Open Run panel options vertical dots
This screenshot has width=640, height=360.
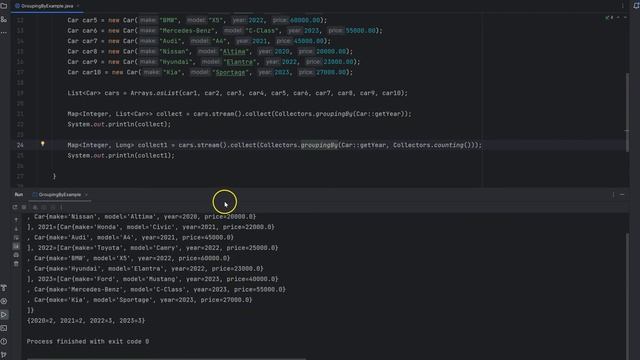coord(613,195)
